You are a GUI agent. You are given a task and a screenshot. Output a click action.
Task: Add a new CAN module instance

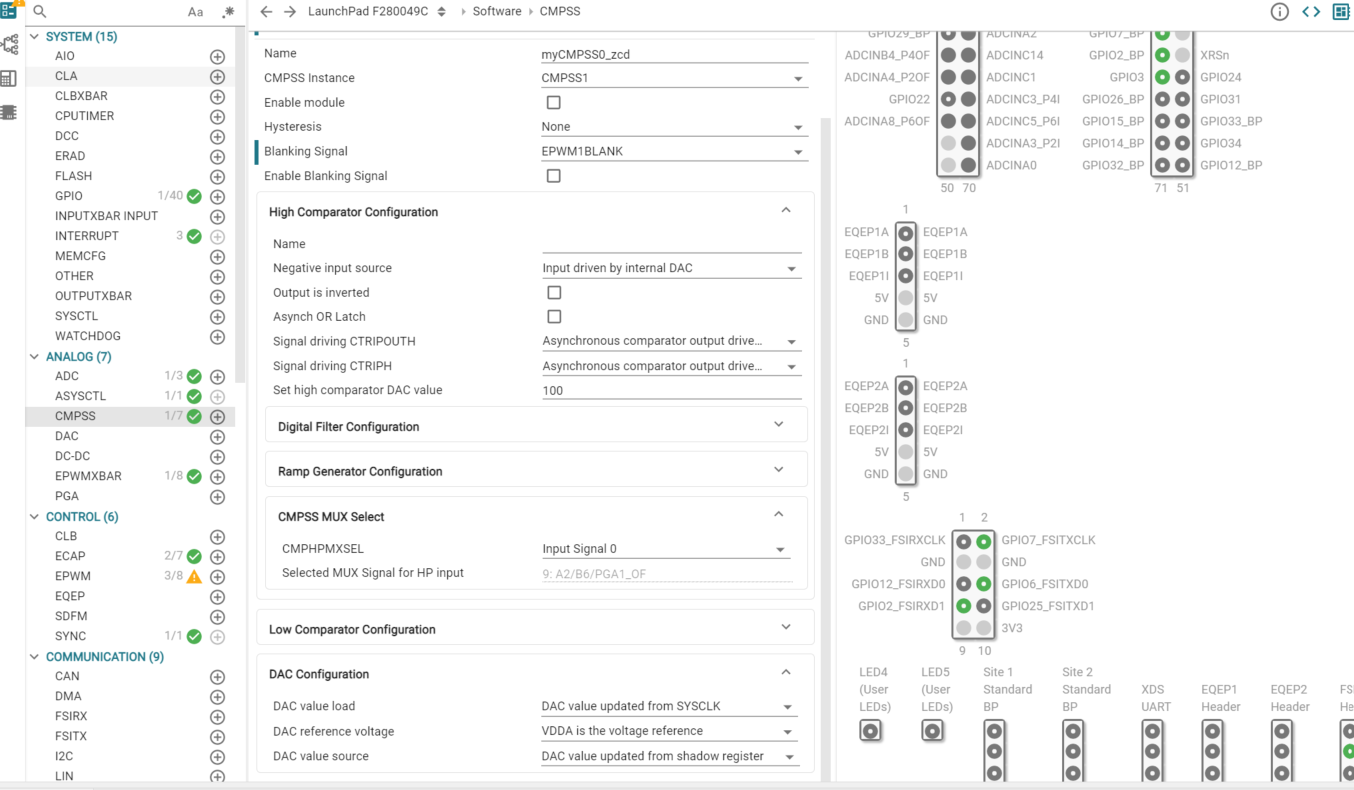217,677
